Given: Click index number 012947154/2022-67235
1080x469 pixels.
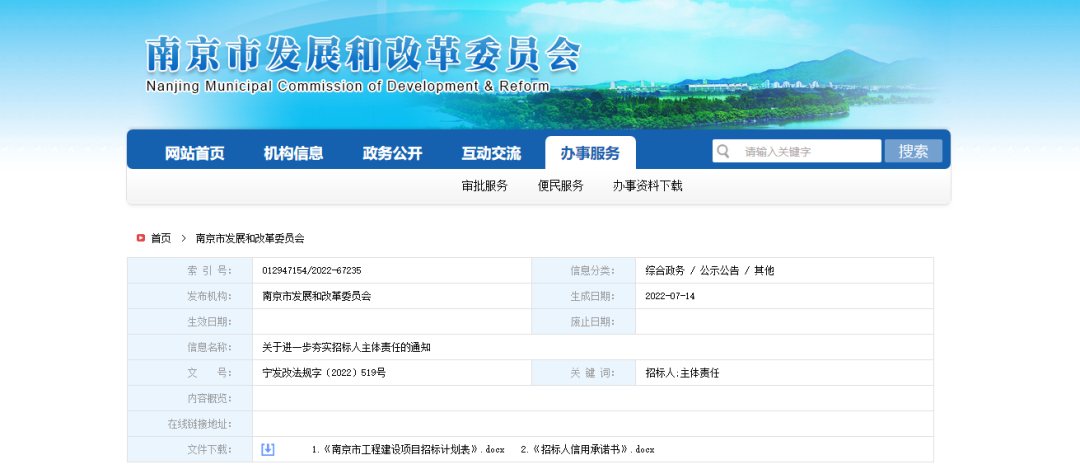Looking at the screenshot, I should pyautogui.click(x=312, y=271).
